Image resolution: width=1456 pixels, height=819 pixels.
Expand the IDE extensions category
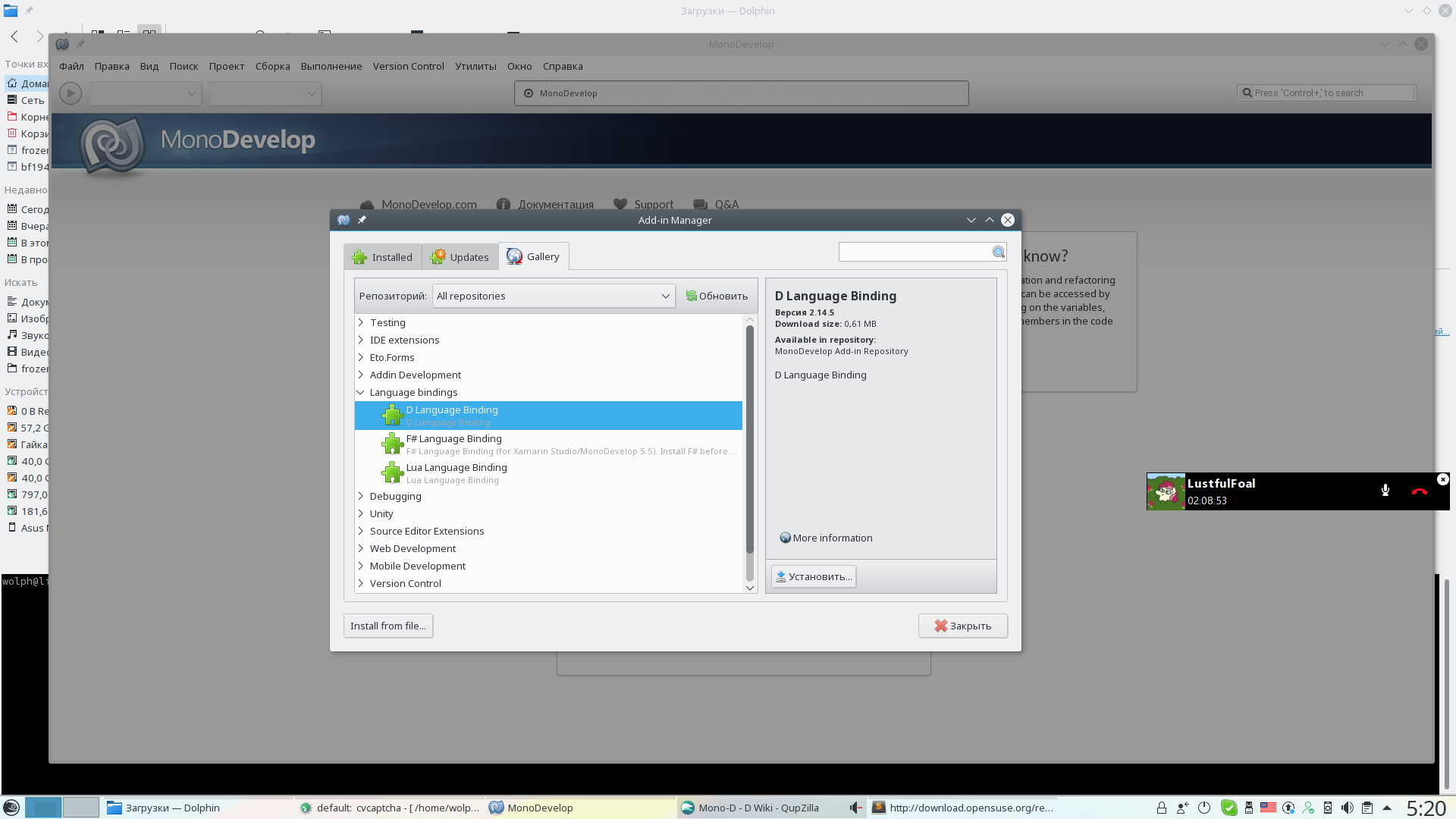point(361,340)
